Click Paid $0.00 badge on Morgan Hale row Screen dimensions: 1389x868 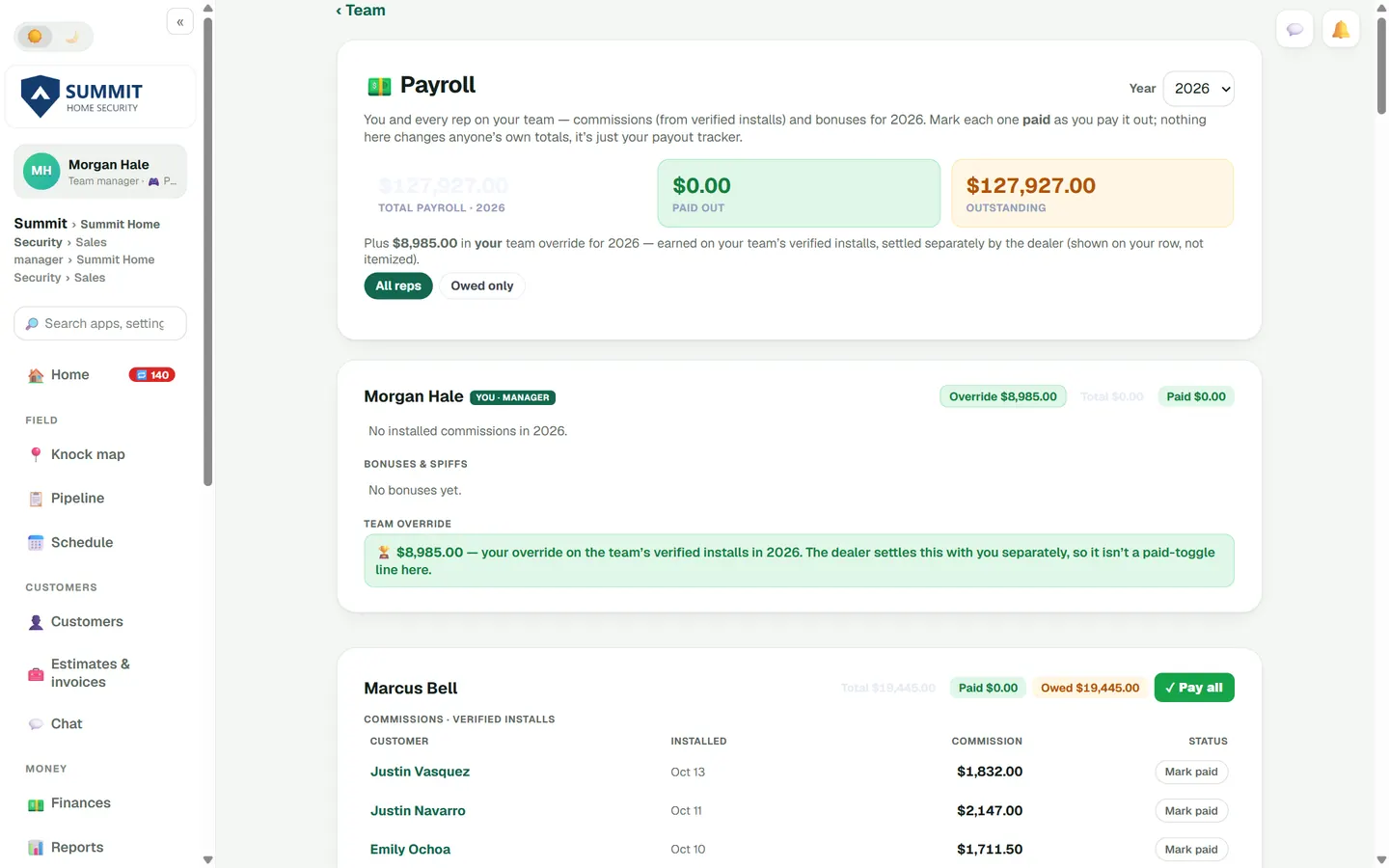1196,396
